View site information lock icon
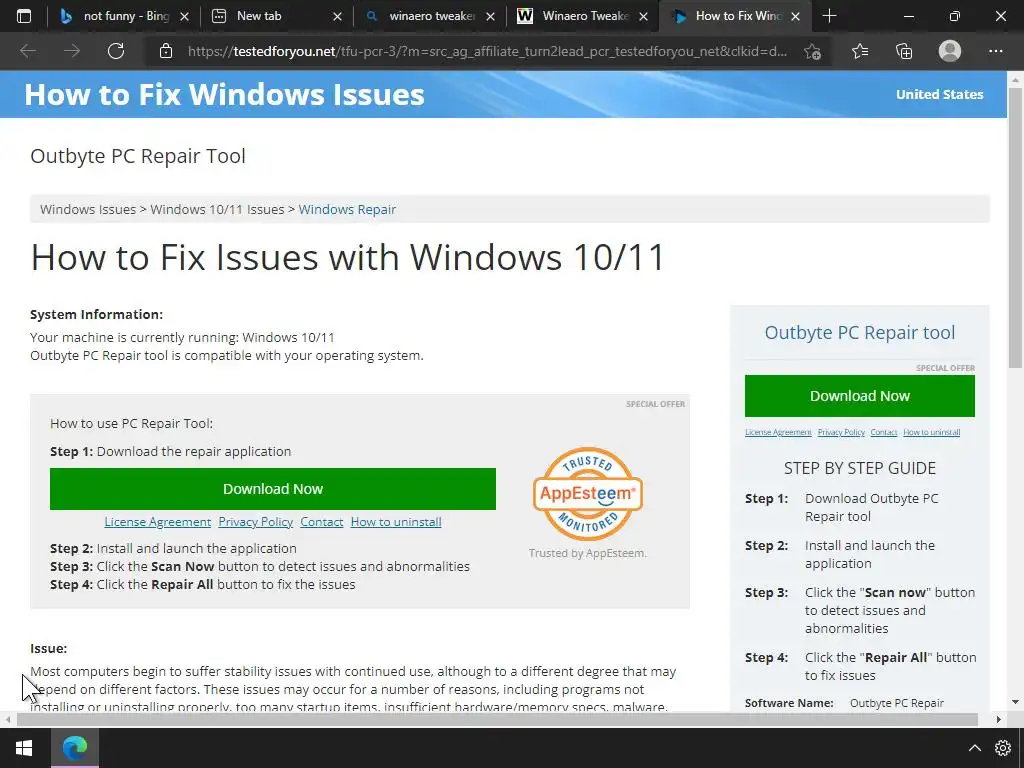 (x=166, y=51)
